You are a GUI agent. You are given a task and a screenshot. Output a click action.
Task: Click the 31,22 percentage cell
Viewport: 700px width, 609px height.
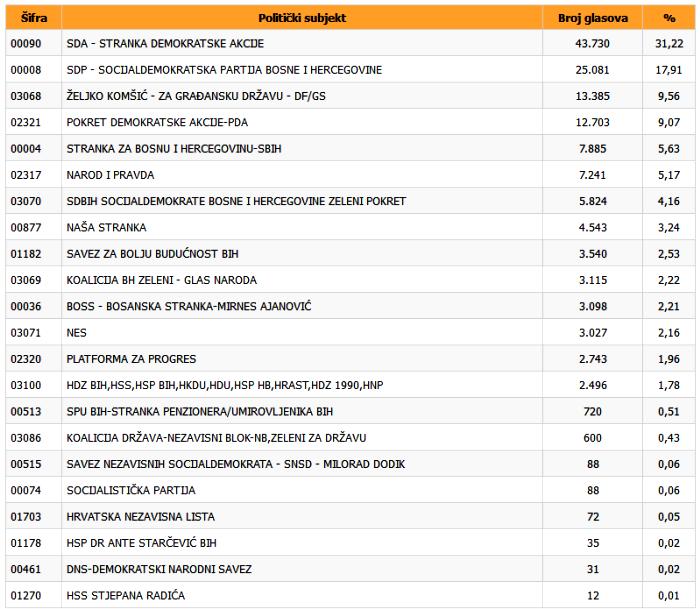click(x=669, y=43)
